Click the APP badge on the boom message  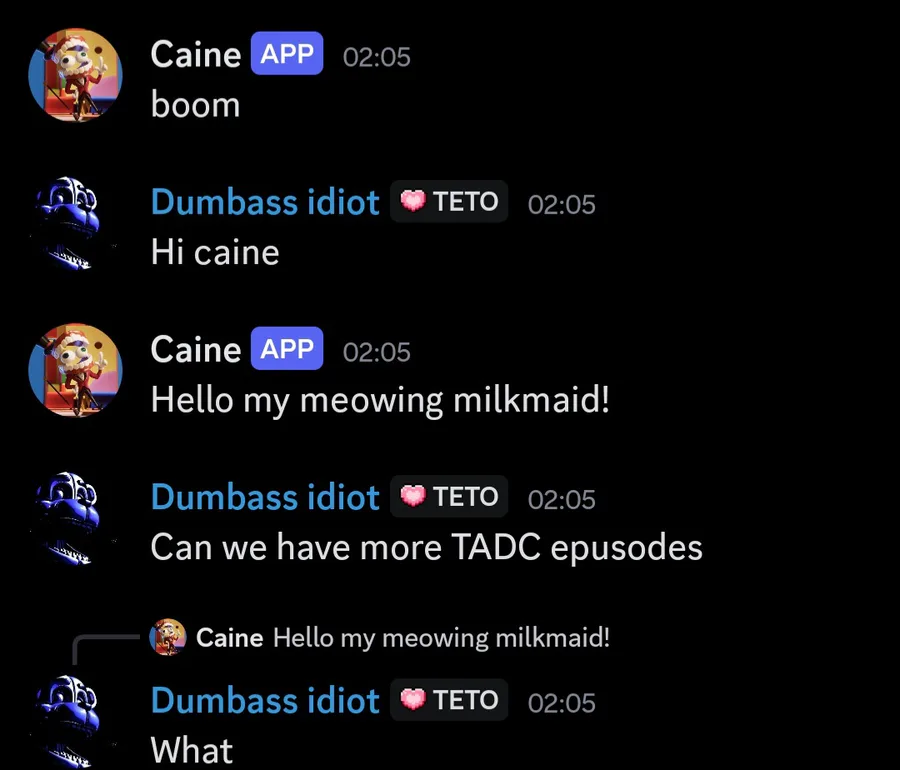(x=287, y=53)
